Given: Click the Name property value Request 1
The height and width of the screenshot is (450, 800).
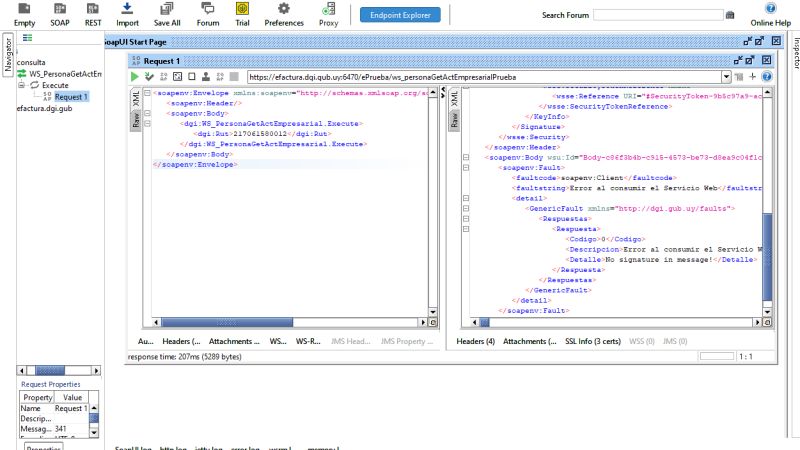Looking at the screenshot, I should click(71, 408).
